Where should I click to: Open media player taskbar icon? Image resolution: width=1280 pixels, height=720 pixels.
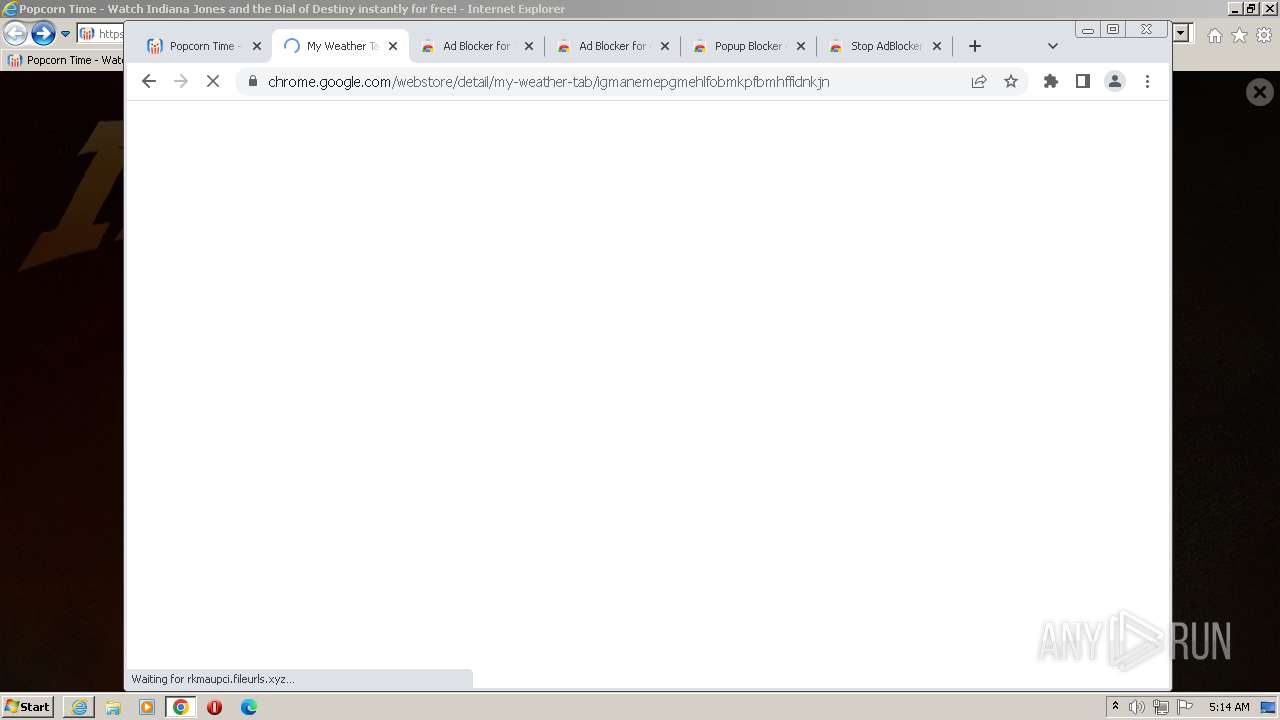point(147,707)
